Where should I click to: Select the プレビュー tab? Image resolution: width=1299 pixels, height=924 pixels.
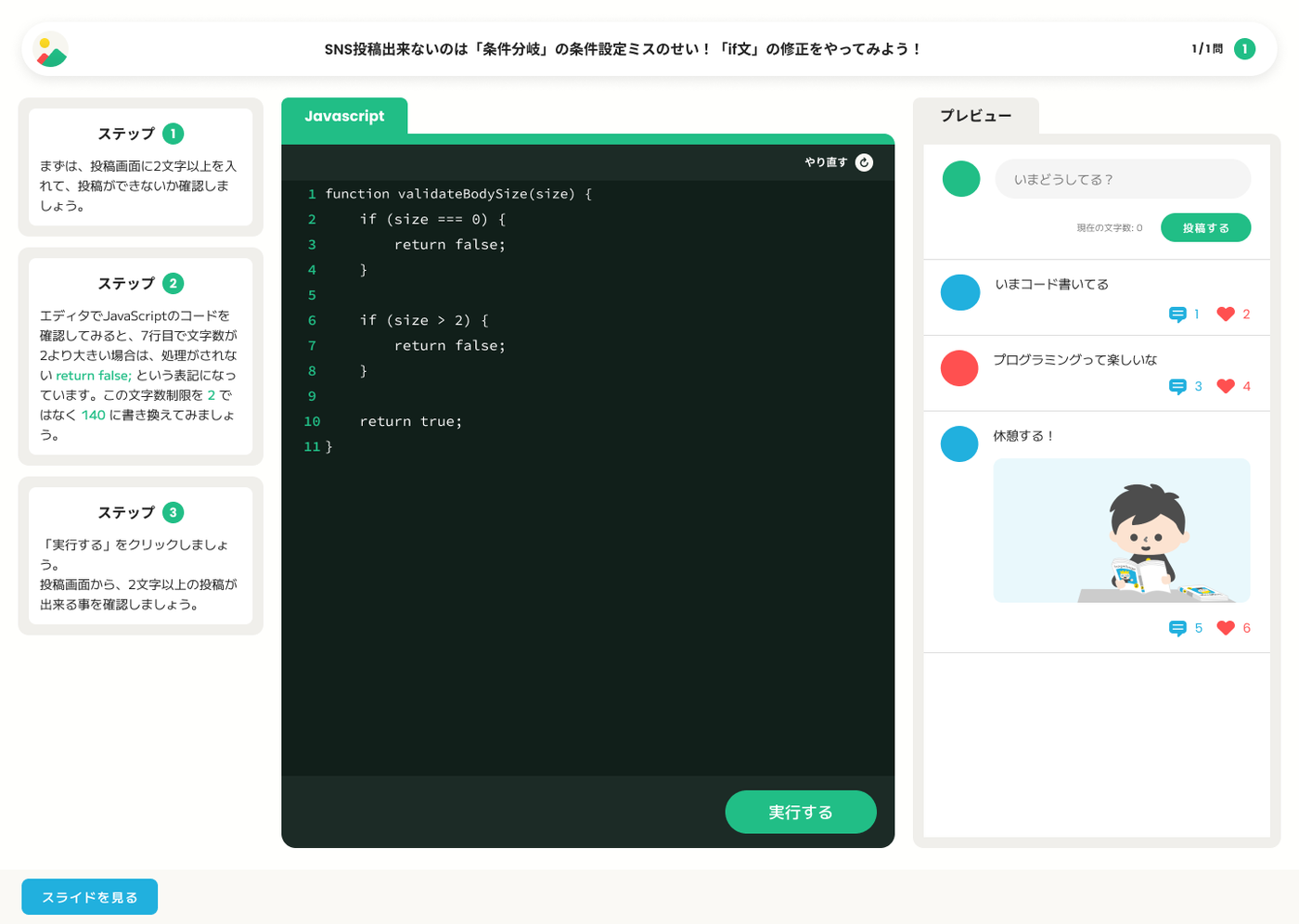coord(976,116)
